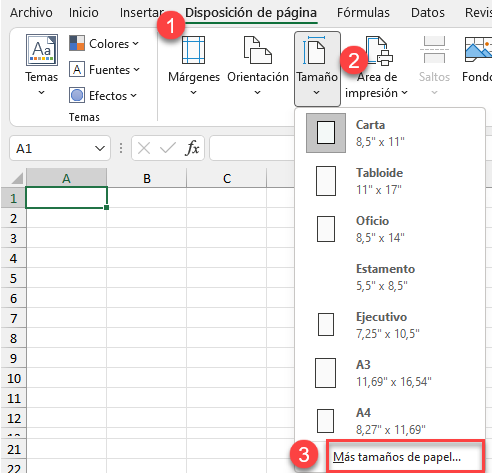This screenshot has width=492, height=473.
Task: Click the A4 page thumbnail icon
Action: pos(325,421)
